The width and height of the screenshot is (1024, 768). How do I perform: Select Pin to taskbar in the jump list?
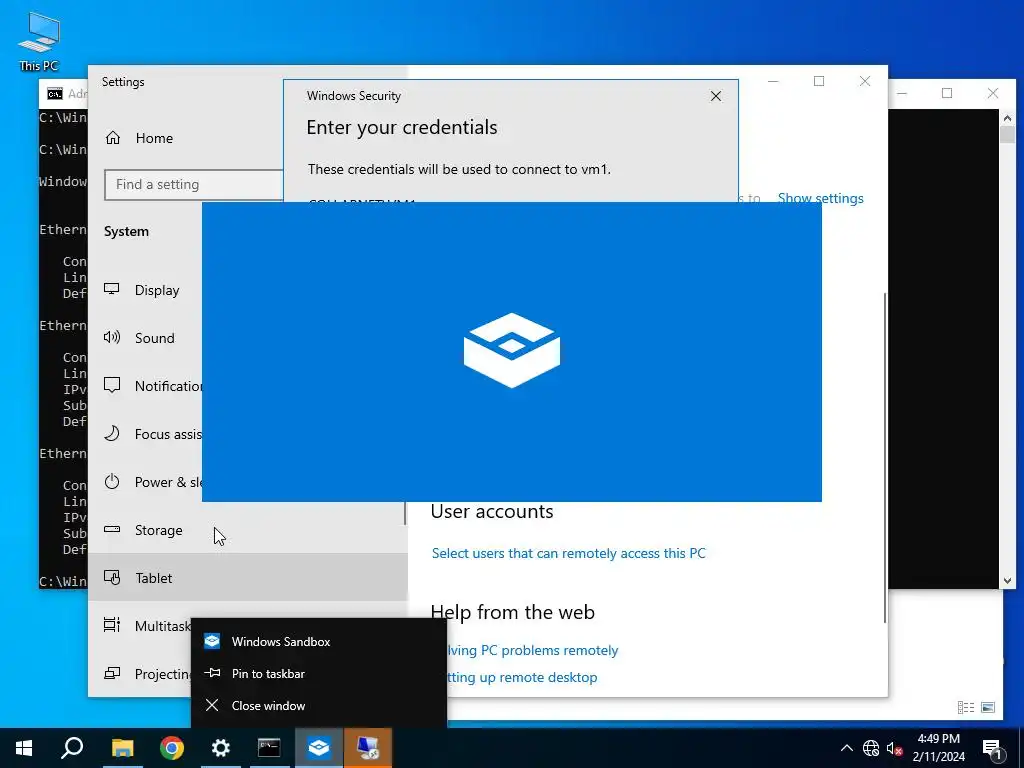[319, 673]
